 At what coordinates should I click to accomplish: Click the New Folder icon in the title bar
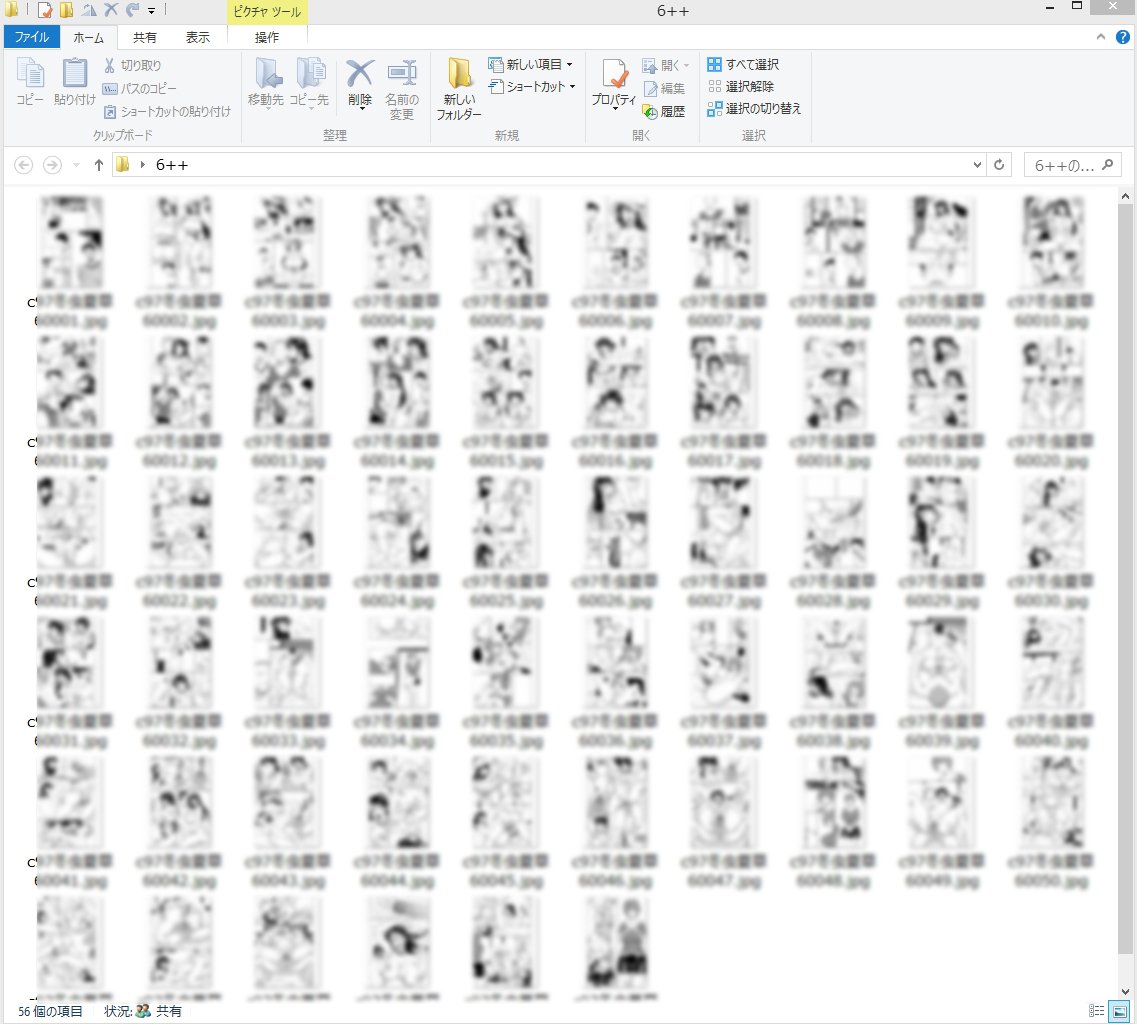tap(67, 10)
